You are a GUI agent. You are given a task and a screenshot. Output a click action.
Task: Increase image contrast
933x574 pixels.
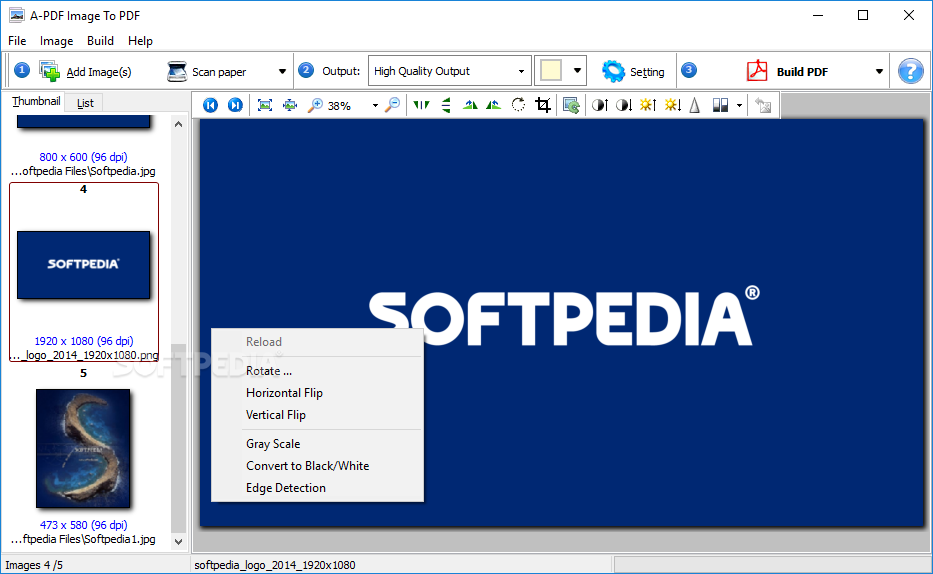pyautogui.click(x=600, y=105)
